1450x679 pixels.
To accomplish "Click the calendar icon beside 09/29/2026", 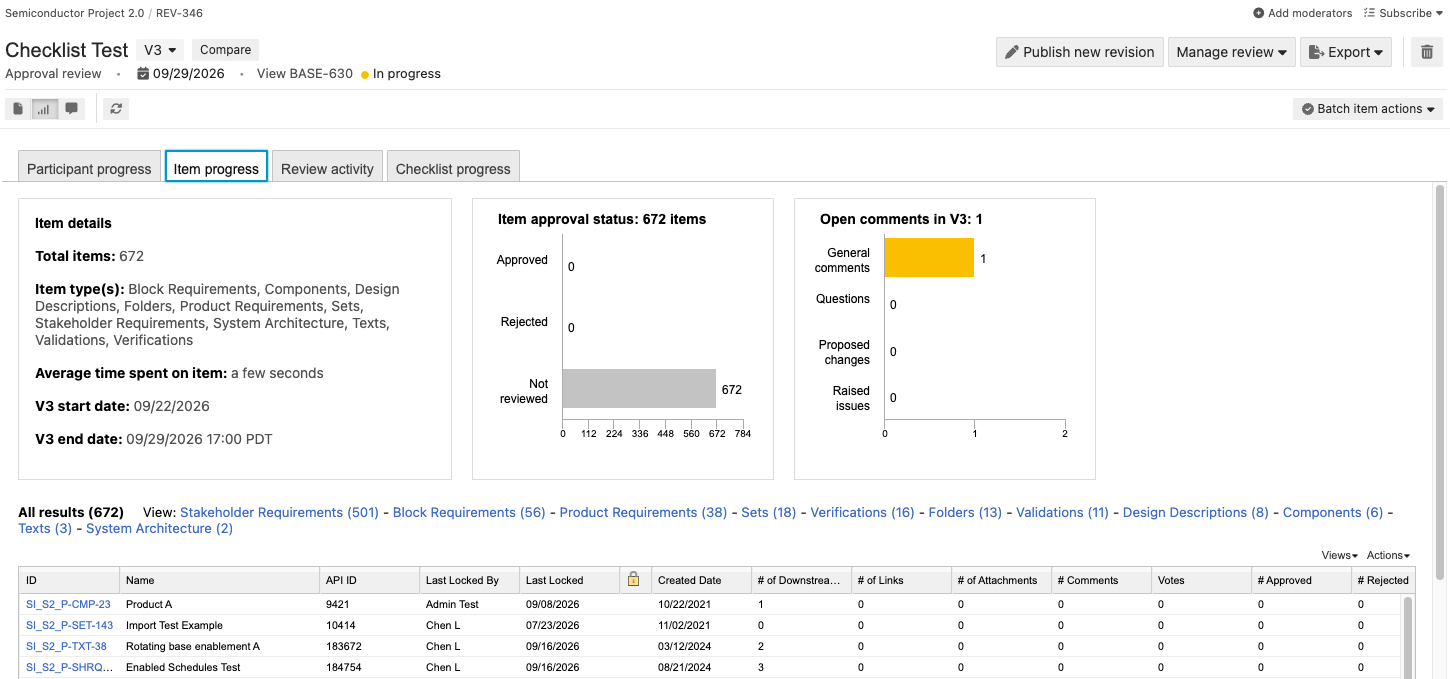I will [143, 73].
